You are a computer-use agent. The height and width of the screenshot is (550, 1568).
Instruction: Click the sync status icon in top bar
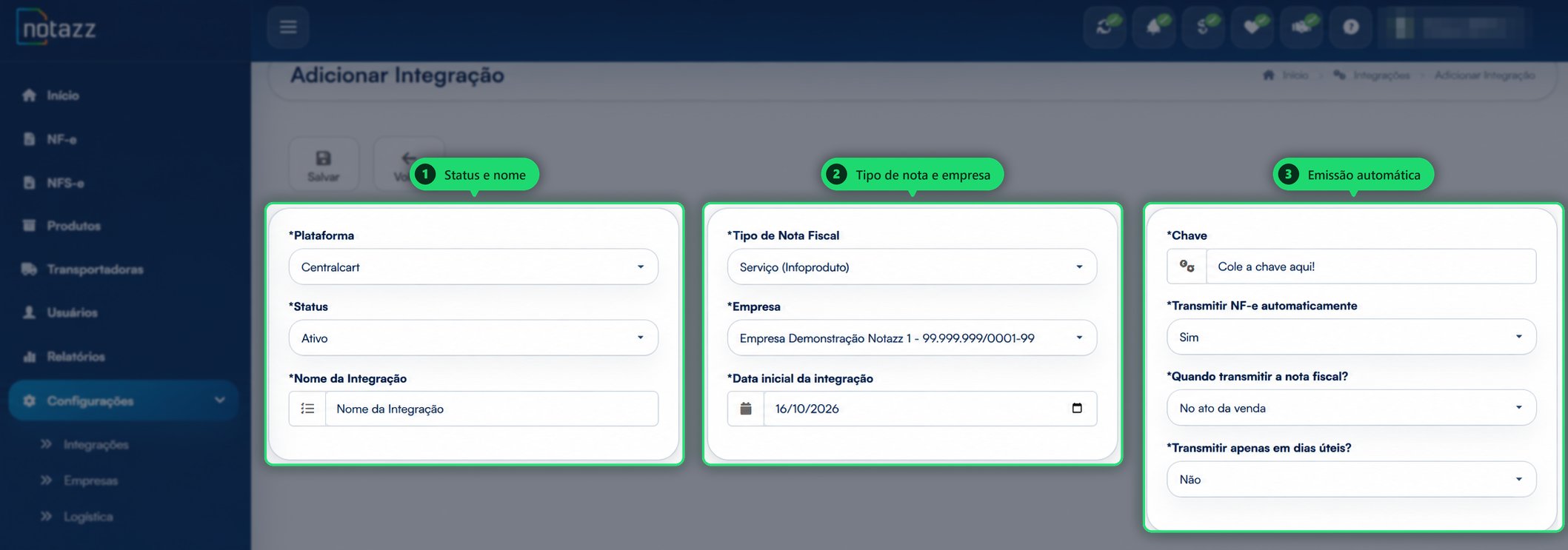tap(1104, 27)
